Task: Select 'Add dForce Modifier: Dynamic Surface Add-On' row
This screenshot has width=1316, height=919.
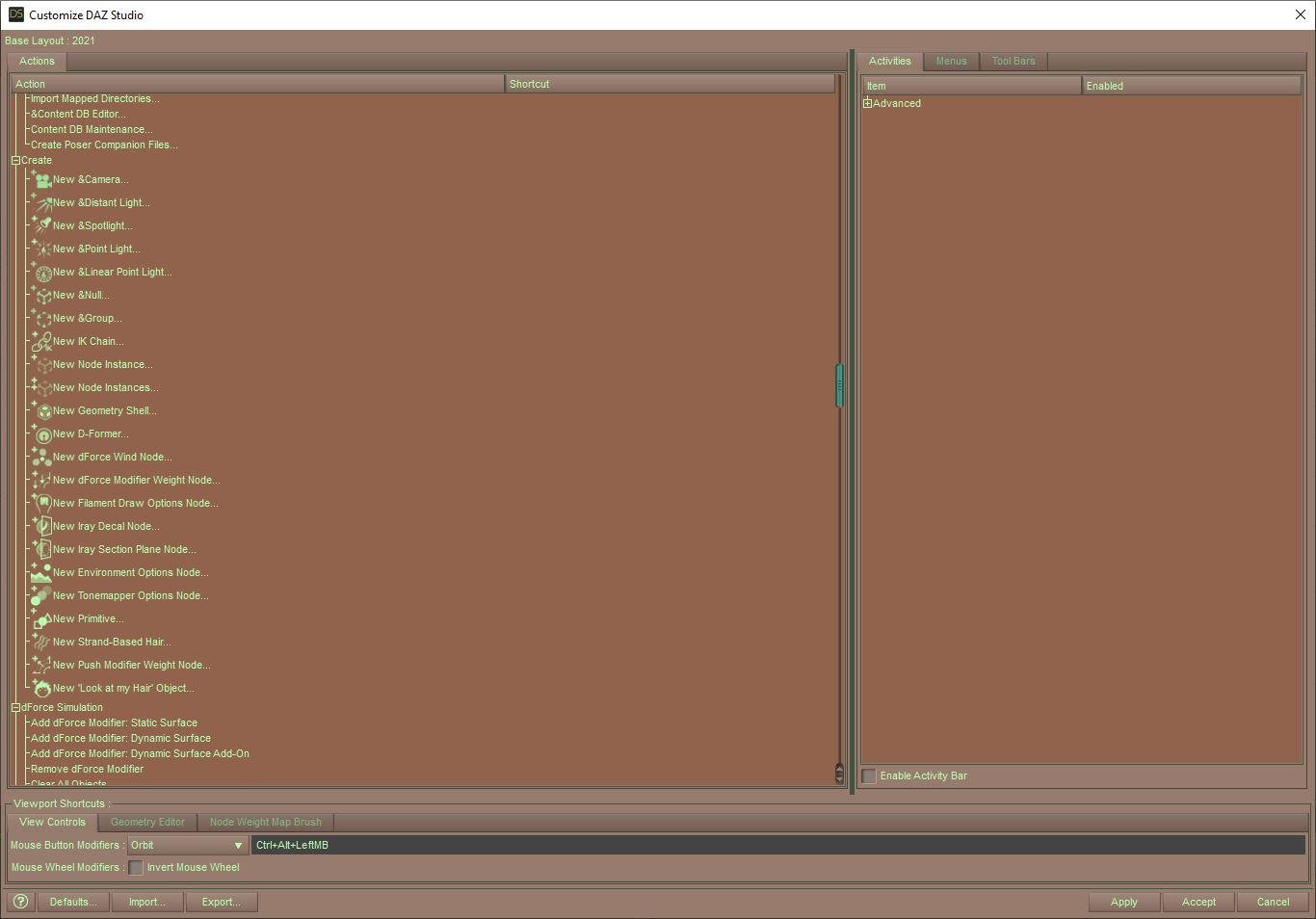Action: [140, 754]
